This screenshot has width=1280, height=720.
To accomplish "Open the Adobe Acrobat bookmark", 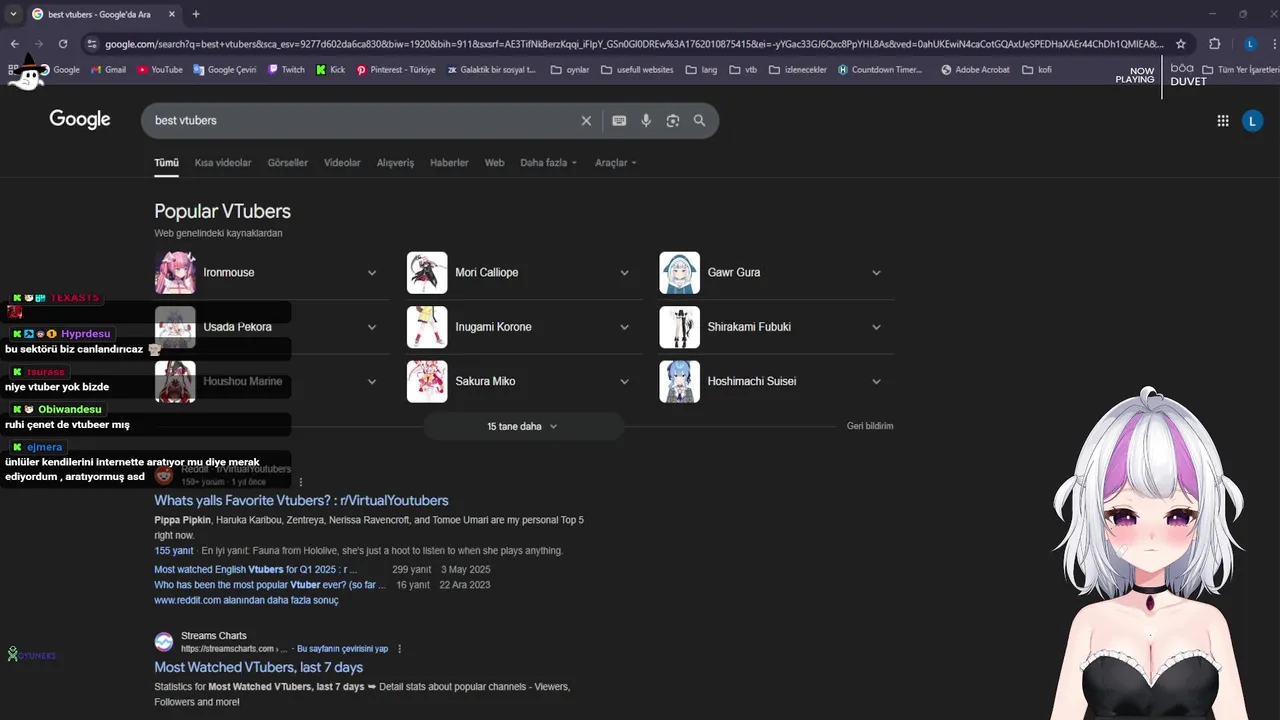I will 975,70.
